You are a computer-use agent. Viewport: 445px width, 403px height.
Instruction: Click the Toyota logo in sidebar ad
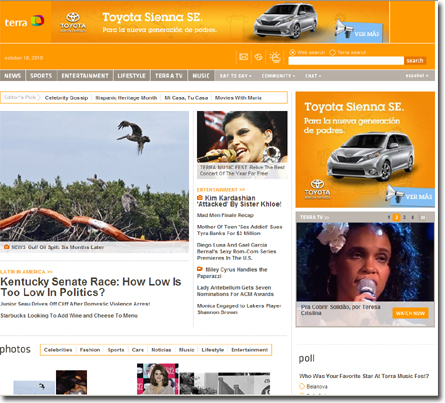317,189
